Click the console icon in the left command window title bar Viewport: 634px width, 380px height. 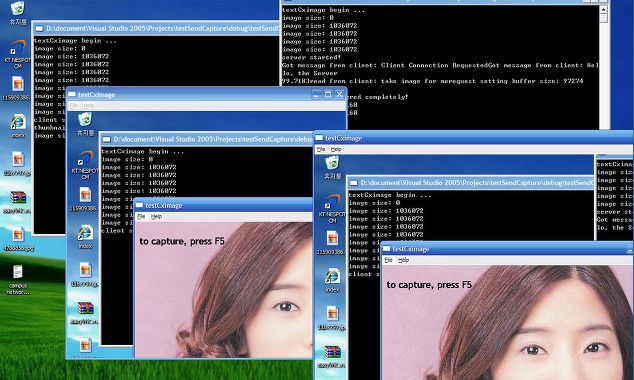[39, 28]
